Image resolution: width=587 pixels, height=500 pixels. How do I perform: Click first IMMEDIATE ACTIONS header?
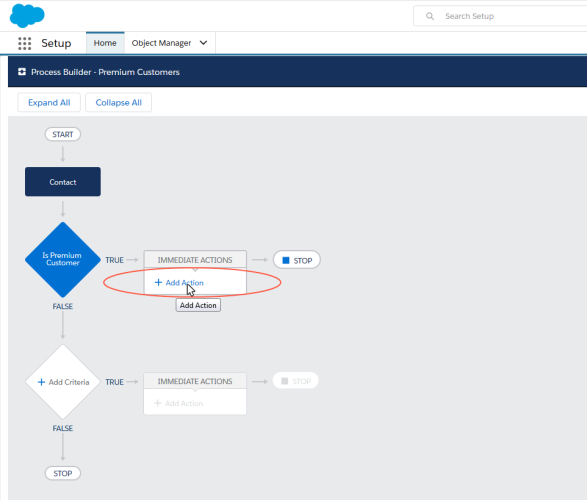(x=195, y=260)
